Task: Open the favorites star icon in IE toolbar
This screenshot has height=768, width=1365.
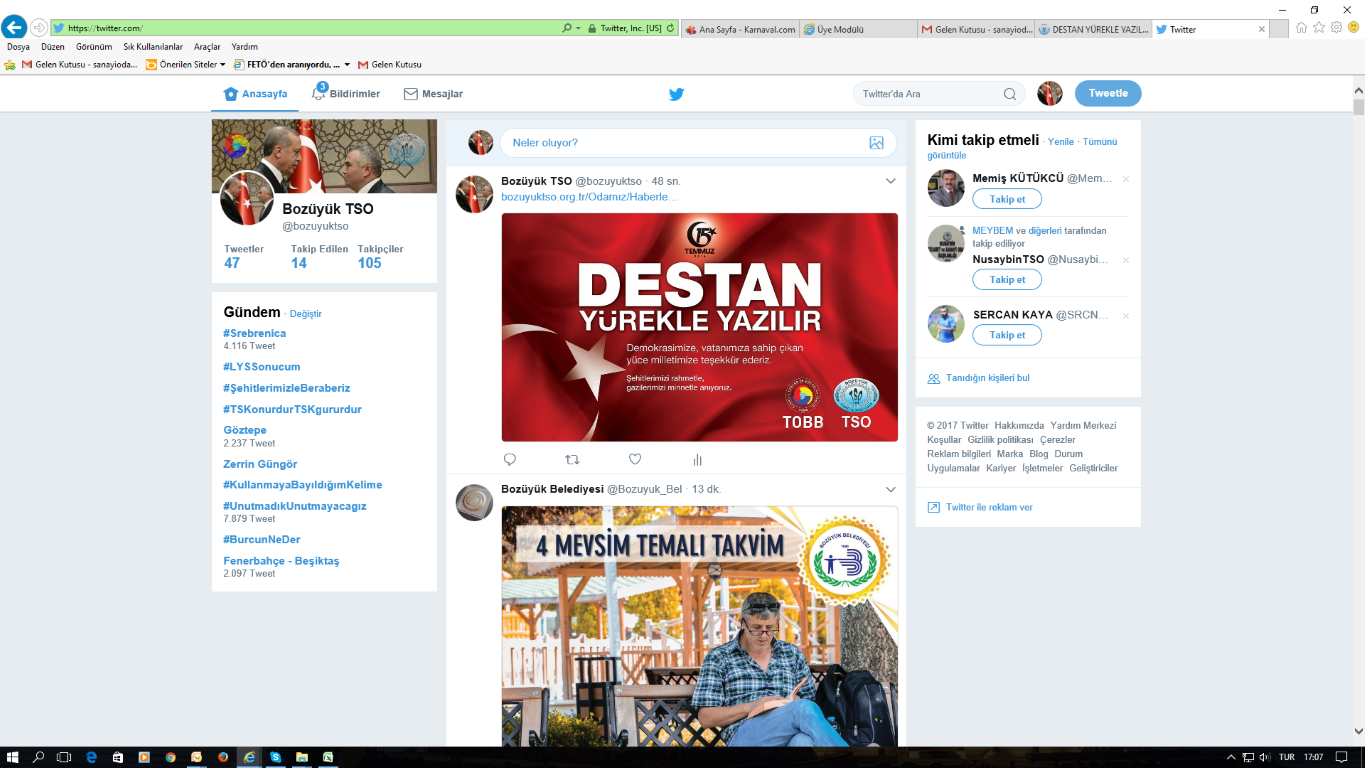Action: tap(1319, 28)
